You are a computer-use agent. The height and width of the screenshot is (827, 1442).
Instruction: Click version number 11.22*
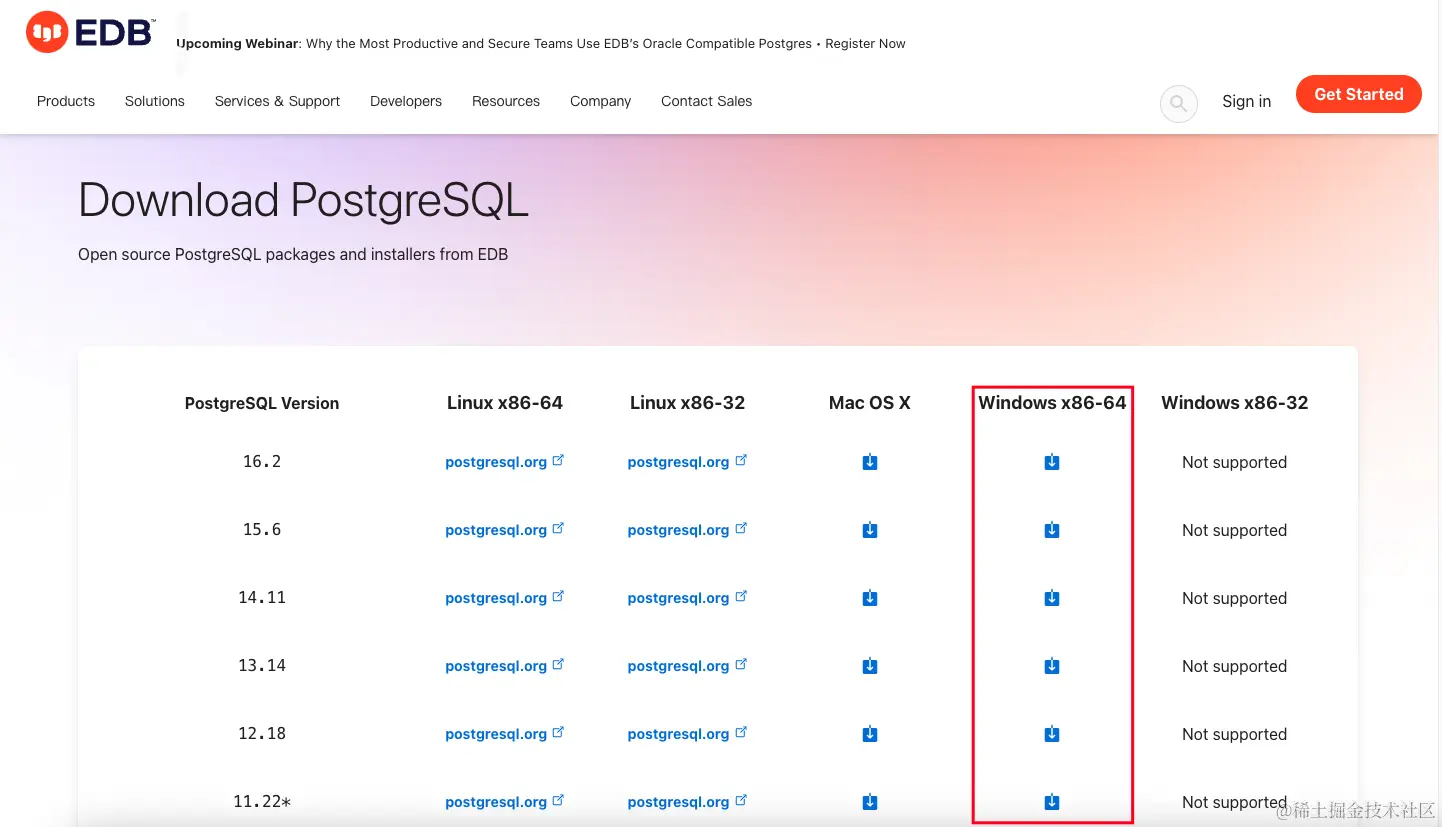click(262, 802)
